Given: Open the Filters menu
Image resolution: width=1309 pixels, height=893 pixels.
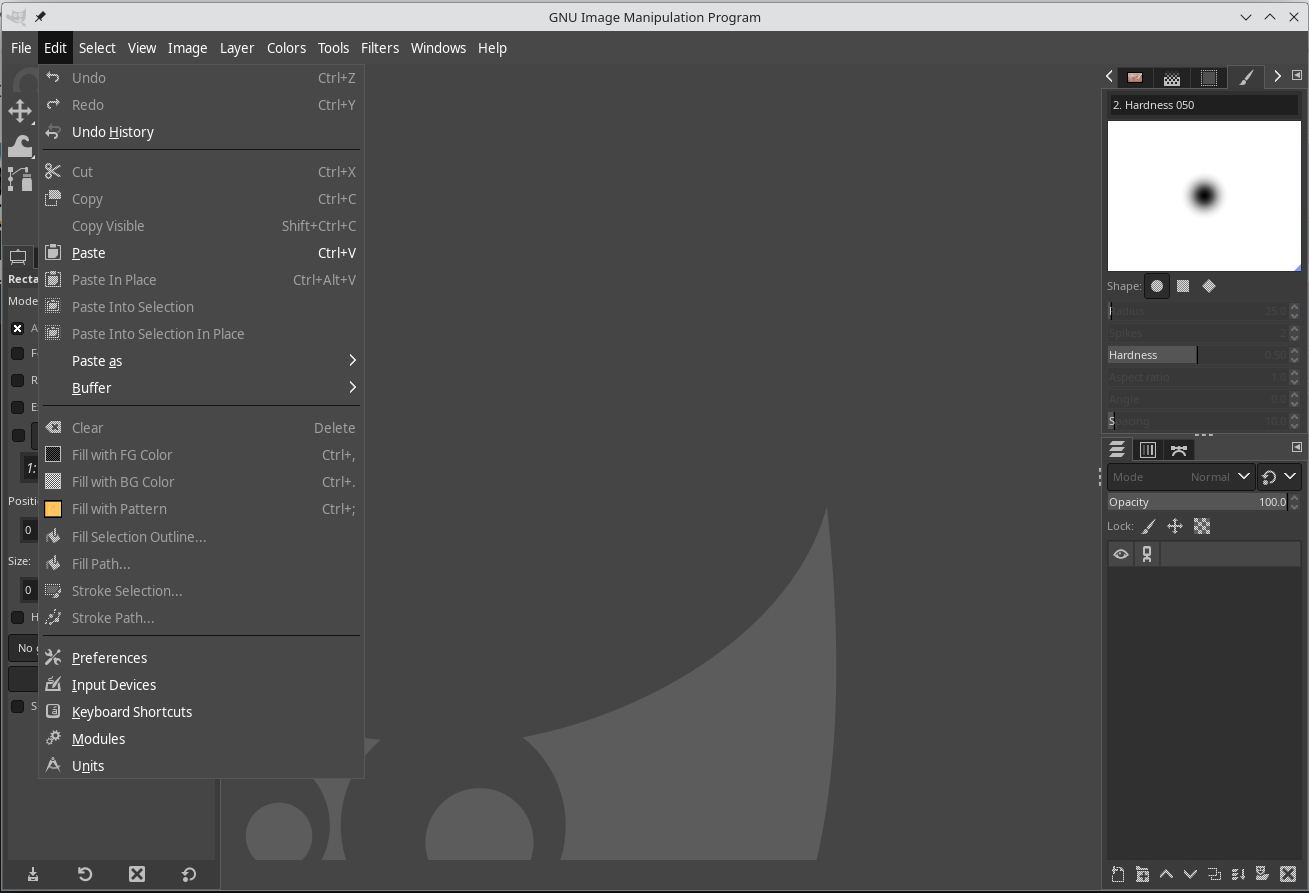Looking at the screenshot, I should [379, 48].
